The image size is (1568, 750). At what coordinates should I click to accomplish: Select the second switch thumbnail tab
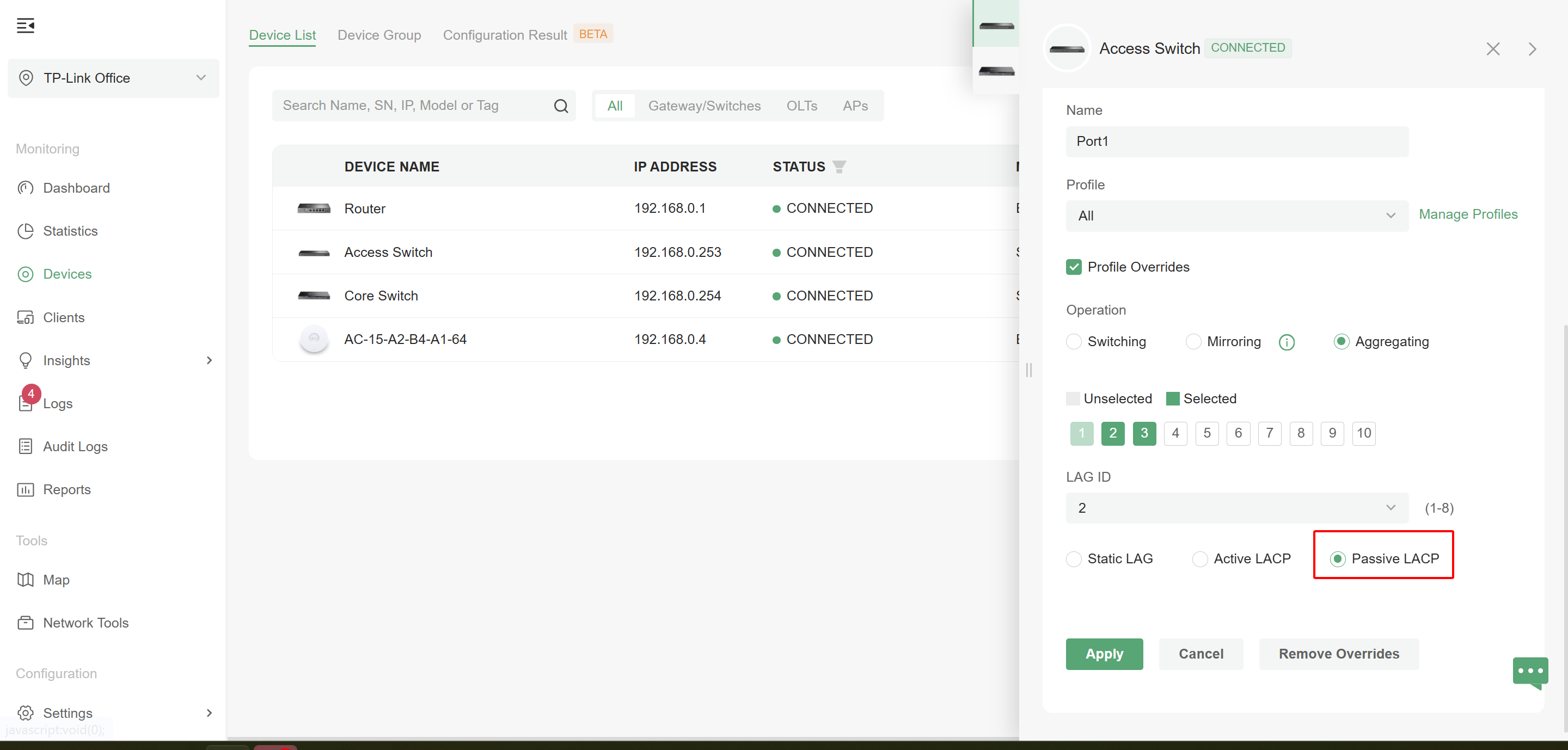[x=996, y=71]
